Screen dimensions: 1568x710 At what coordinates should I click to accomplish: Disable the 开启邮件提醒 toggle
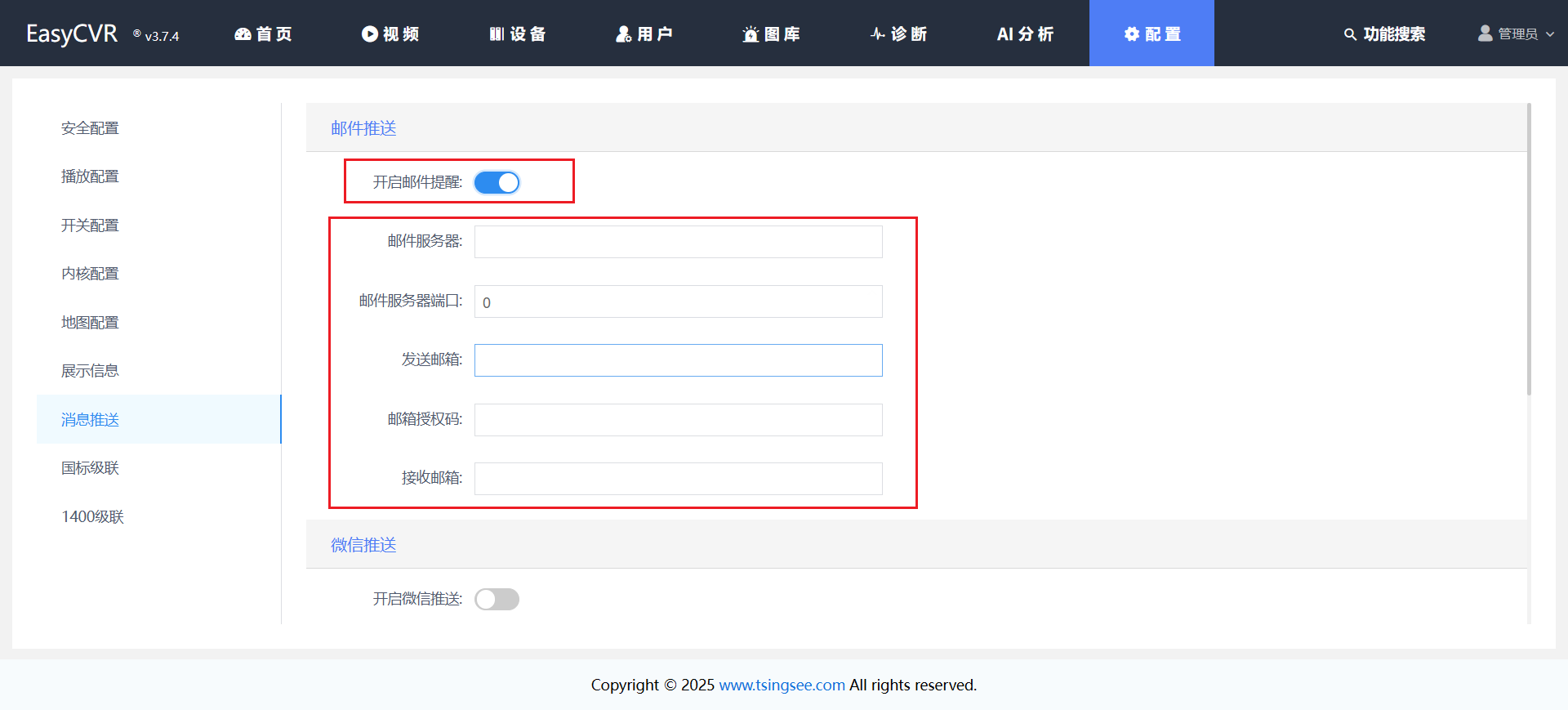coord(497,182)
